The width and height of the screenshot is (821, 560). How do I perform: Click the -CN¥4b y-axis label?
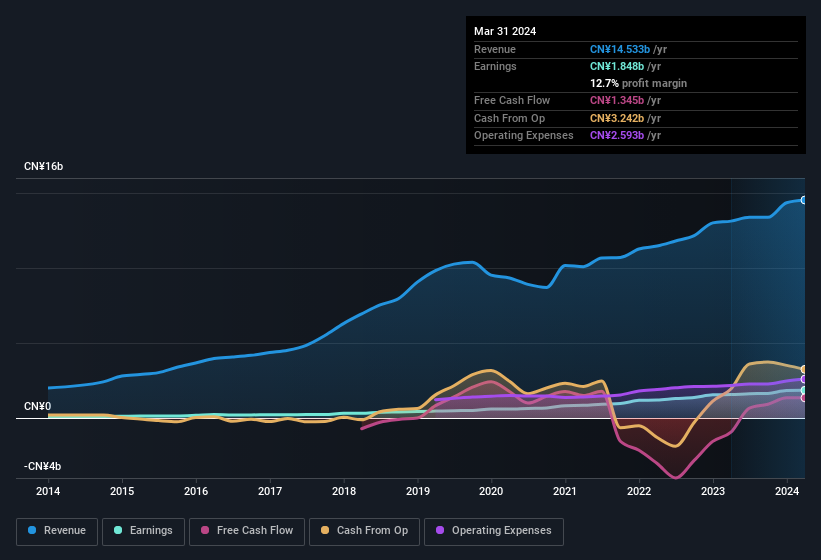[42, 466]
